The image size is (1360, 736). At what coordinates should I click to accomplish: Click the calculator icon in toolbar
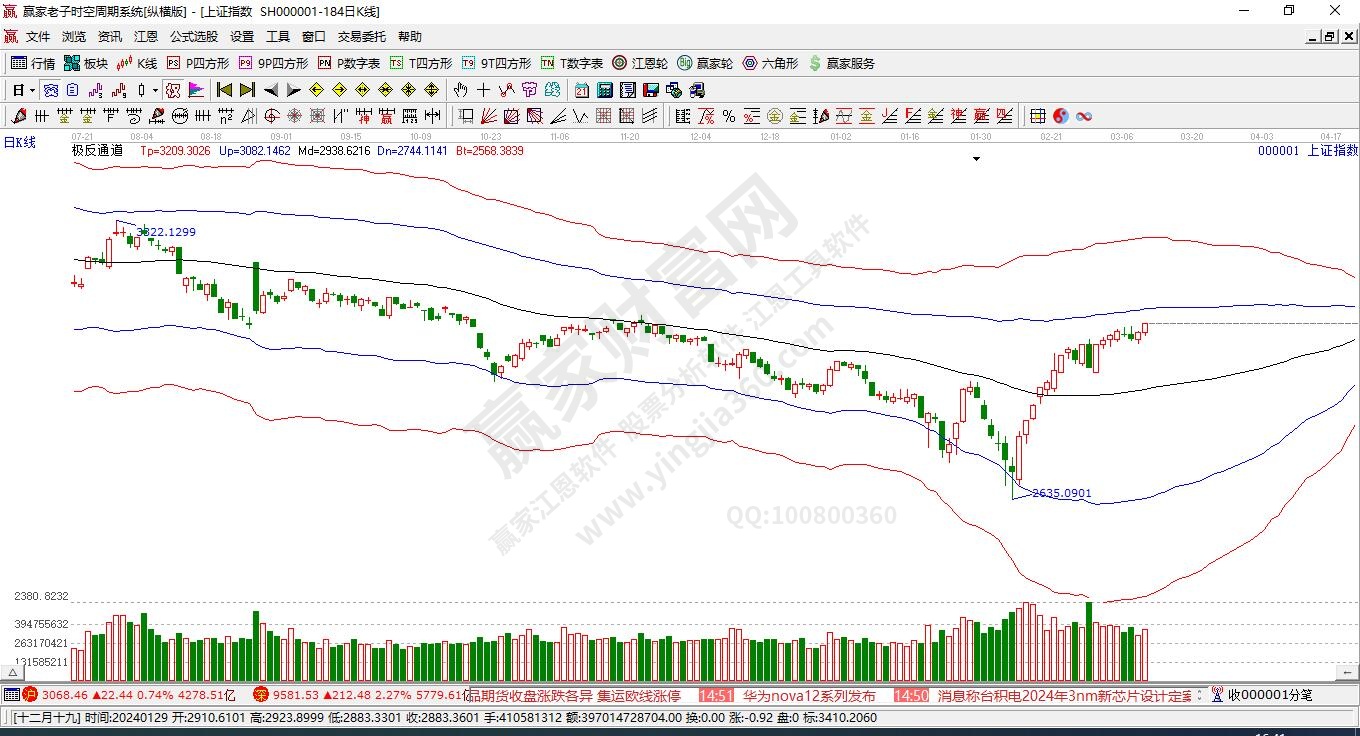(x=604, y=90)
